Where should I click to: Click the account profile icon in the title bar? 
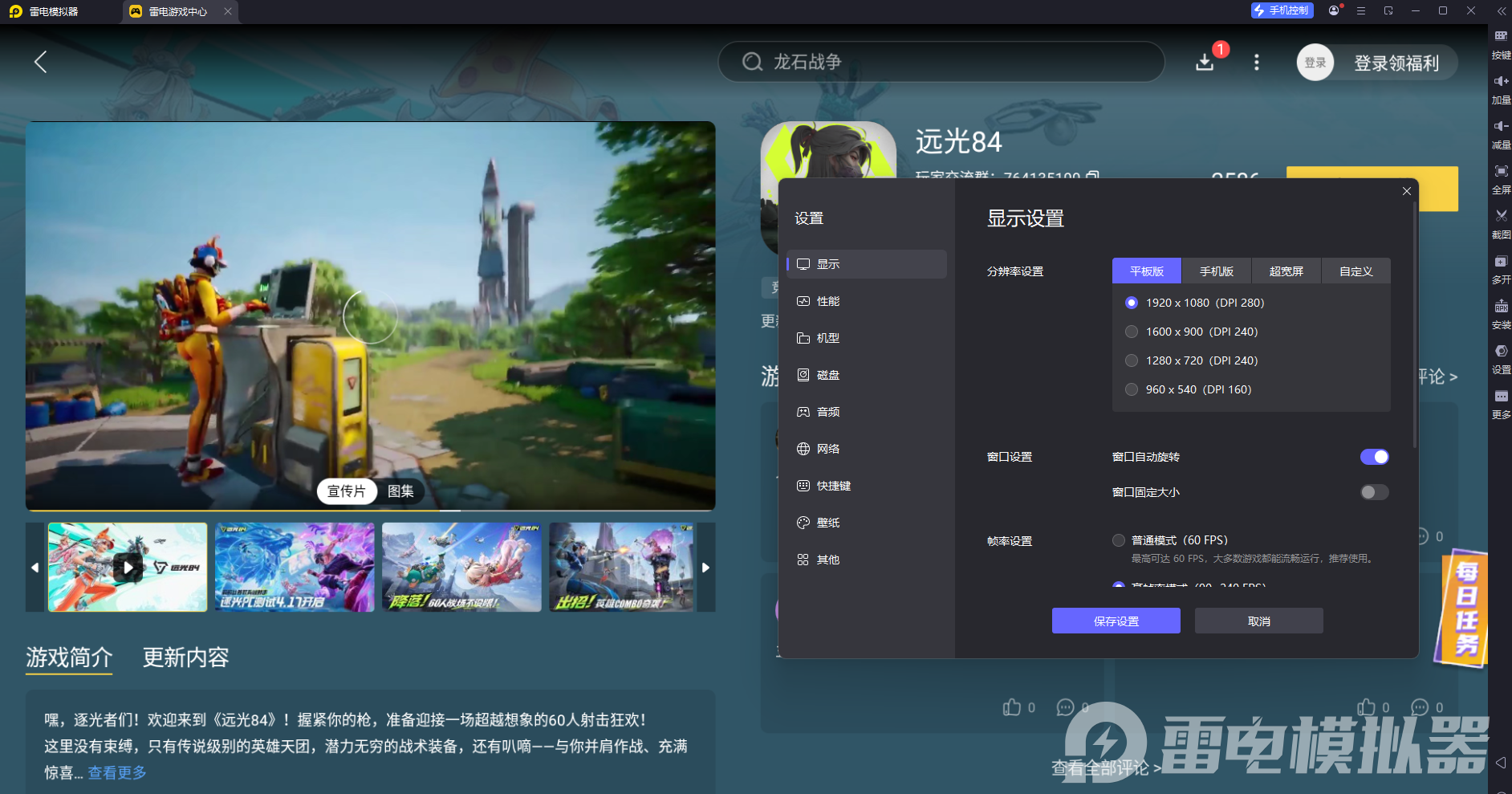click(1334, 10)
